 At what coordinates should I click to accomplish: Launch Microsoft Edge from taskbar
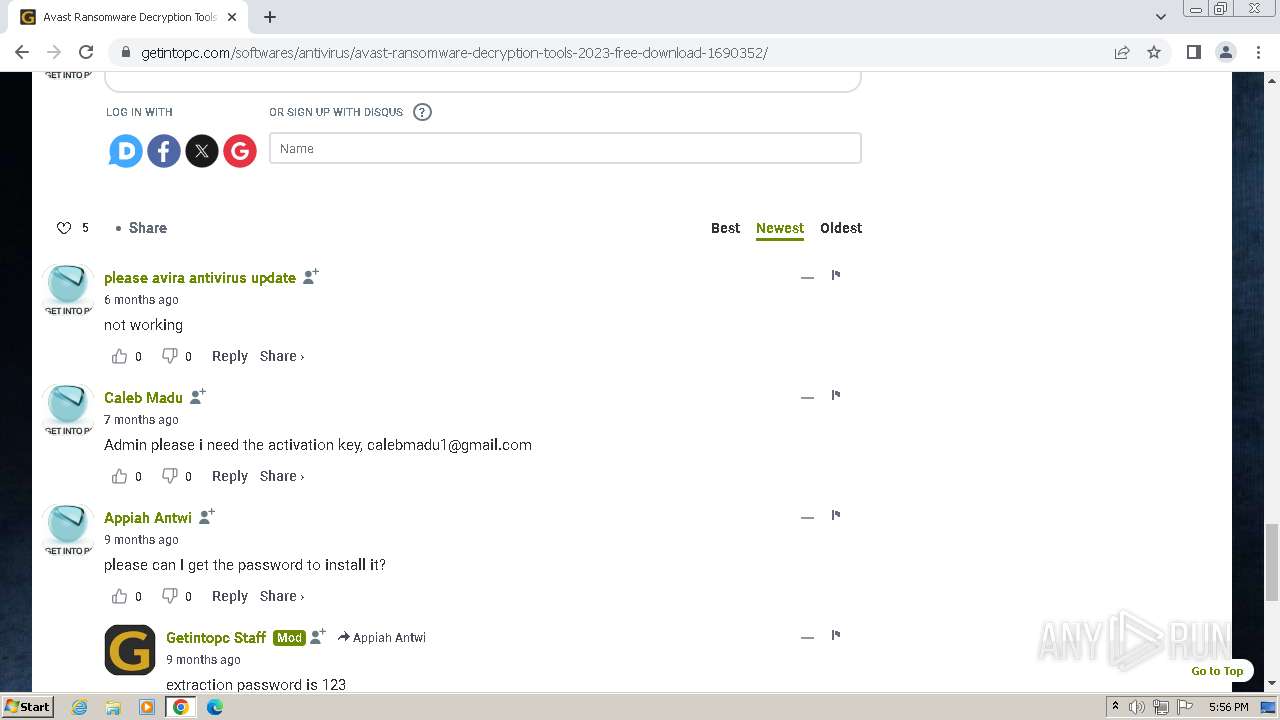coord(215,707)
